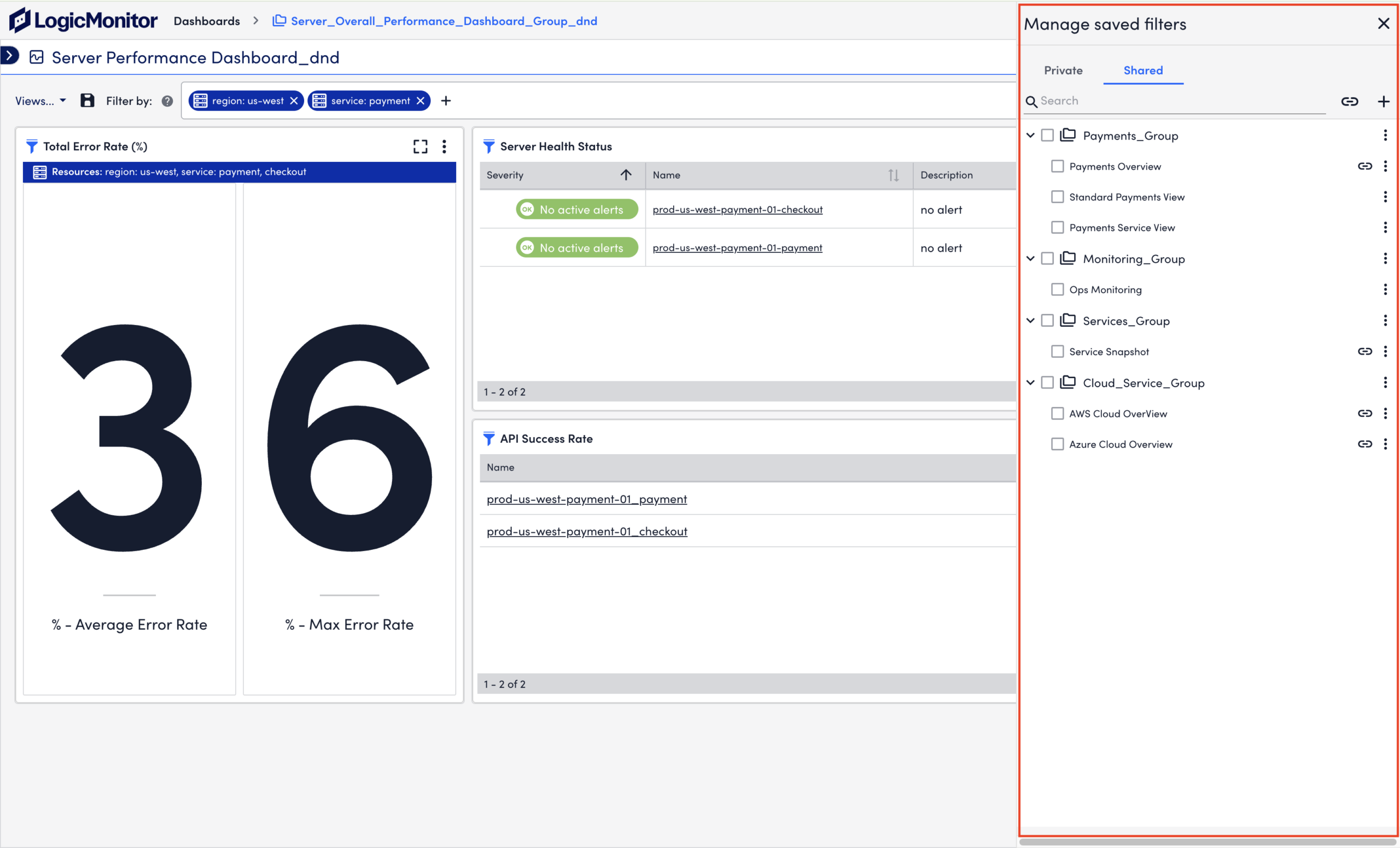Sort by Severity column arrow
Viewport: 1400px width, 848px height.
tap(626, 175)
